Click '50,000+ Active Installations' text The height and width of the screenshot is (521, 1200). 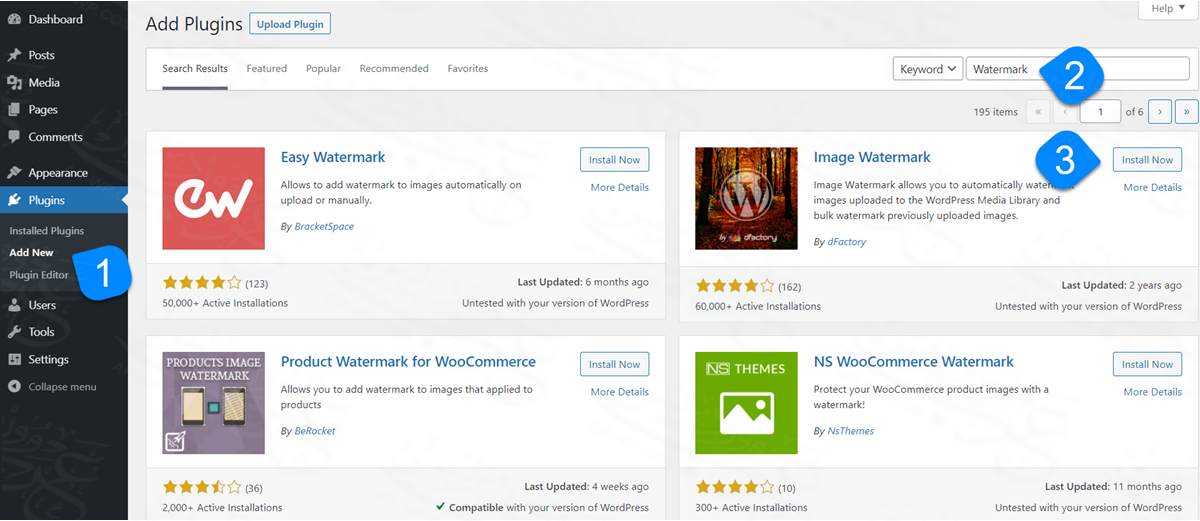(225, 303)
